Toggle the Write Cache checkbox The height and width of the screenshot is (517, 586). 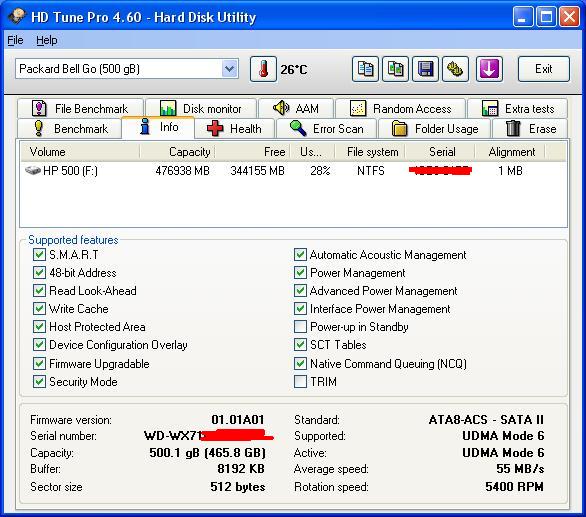click(39, 308)
